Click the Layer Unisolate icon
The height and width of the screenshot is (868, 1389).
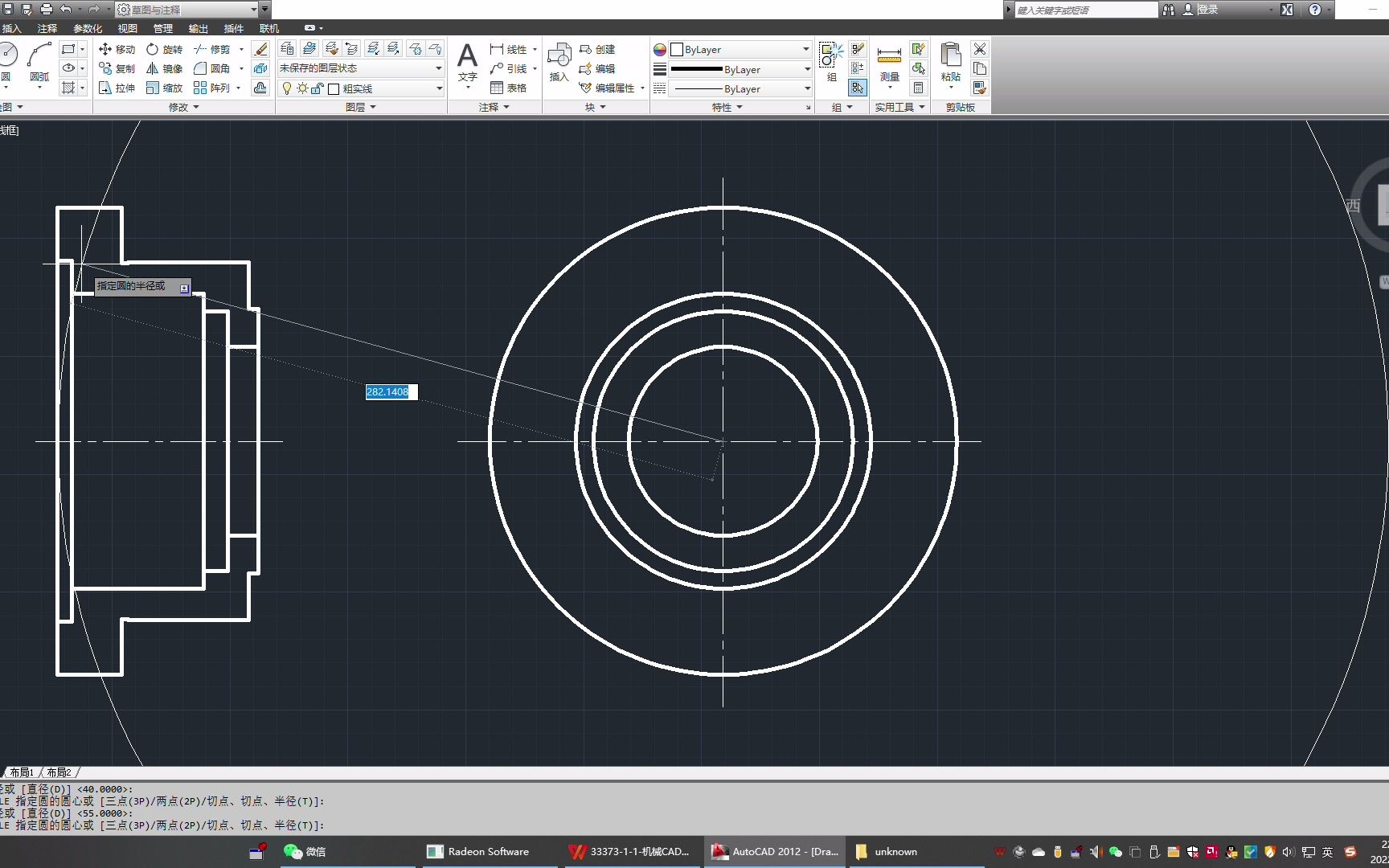click(x=393, y=49)
